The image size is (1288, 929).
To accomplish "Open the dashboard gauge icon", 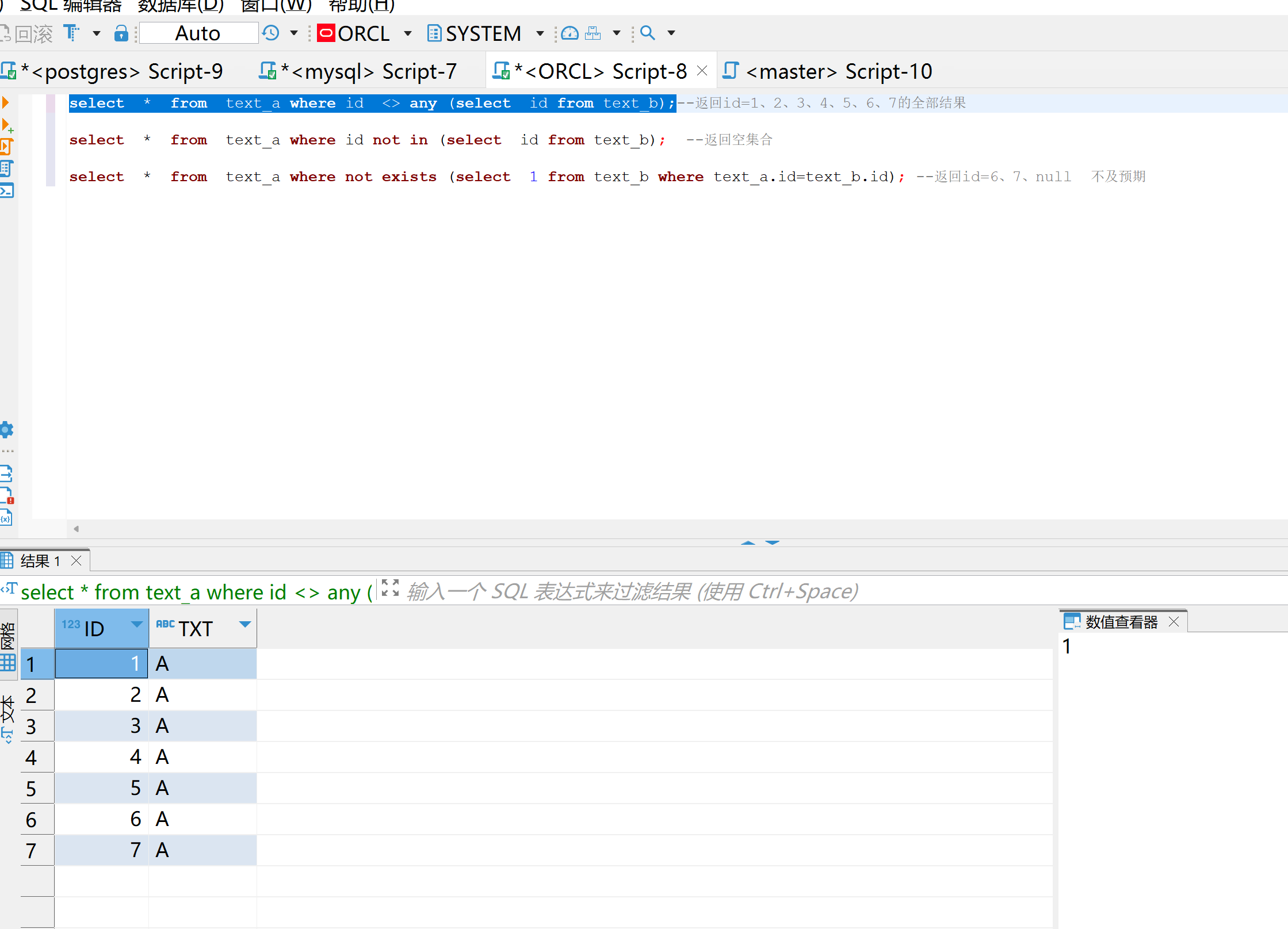I will click(x=570, y=33).
